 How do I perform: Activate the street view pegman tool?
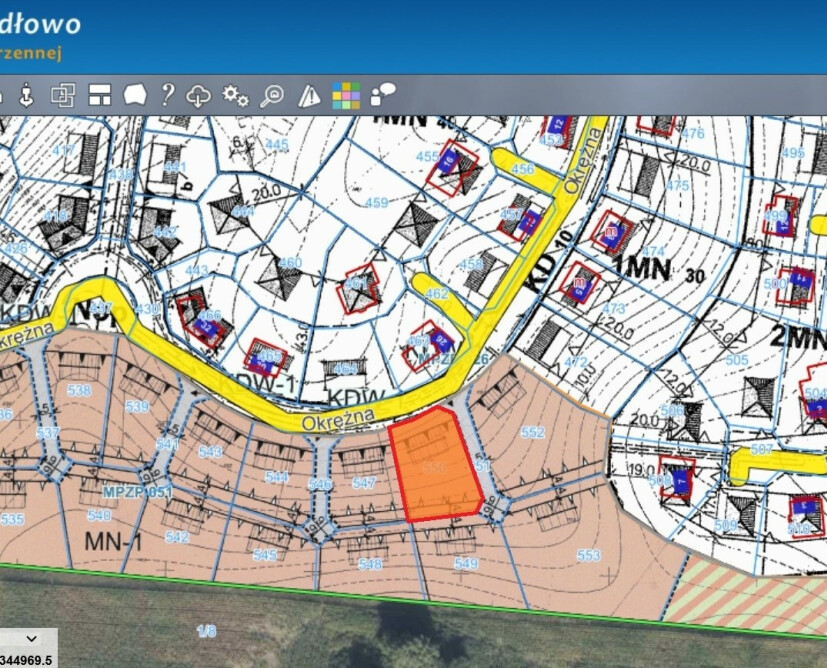click(26, 95)
